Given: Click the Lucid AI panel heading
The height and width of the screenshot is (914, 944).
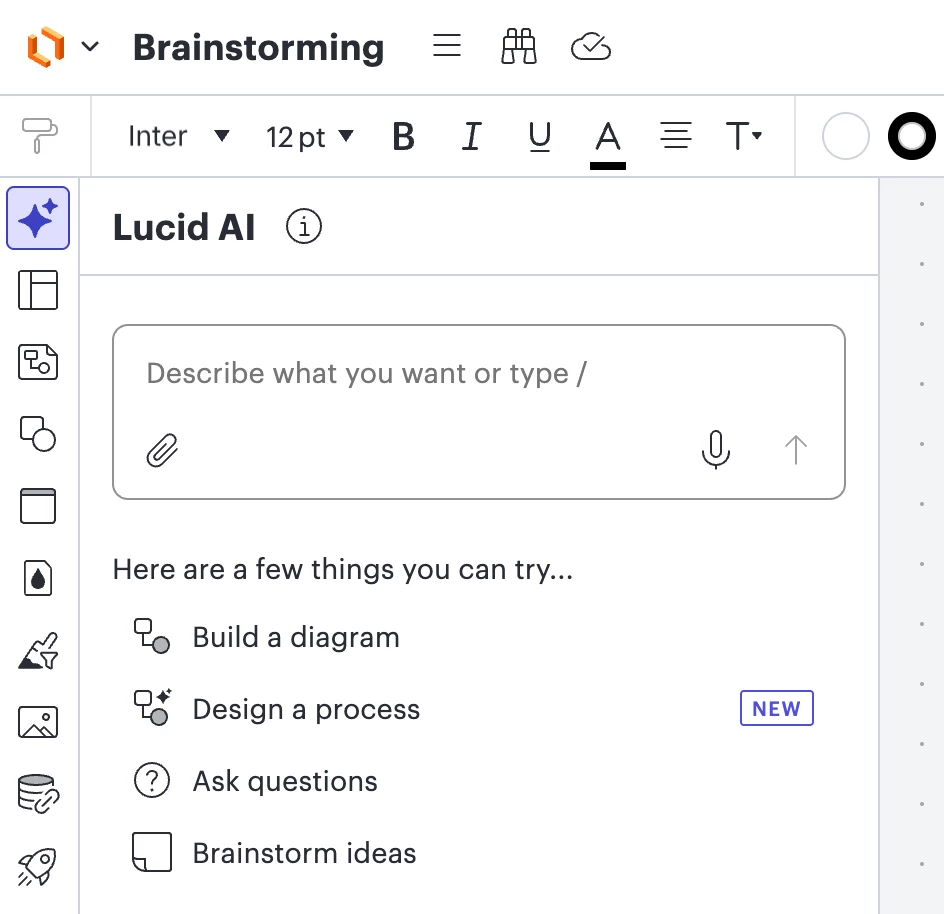Looking at the screenshot, I should (184, 227).
